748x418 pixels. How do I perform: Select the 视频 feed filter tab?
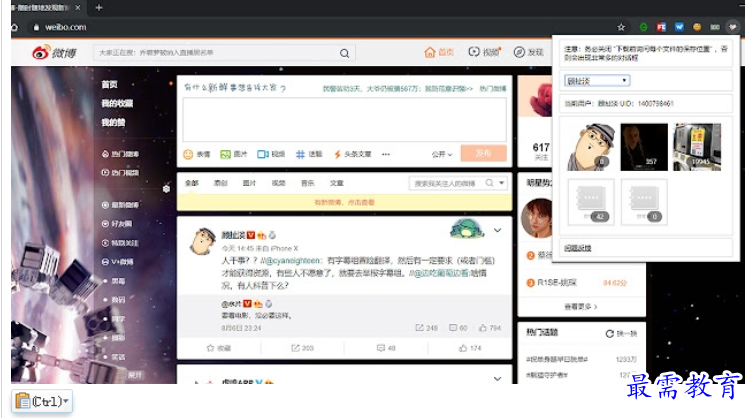[x=279, y=183]
